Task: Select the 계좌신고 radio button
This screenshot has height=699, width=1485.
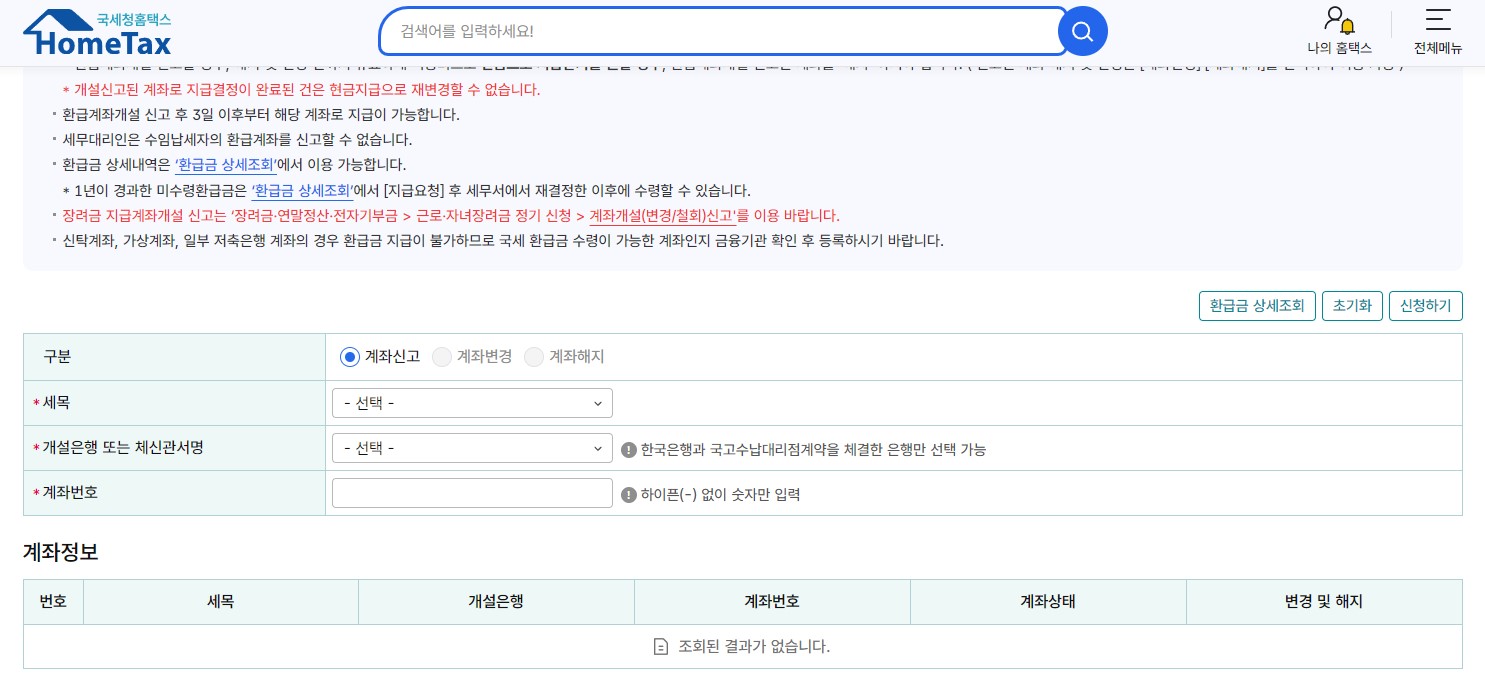Action: click(x=350, y=357)
